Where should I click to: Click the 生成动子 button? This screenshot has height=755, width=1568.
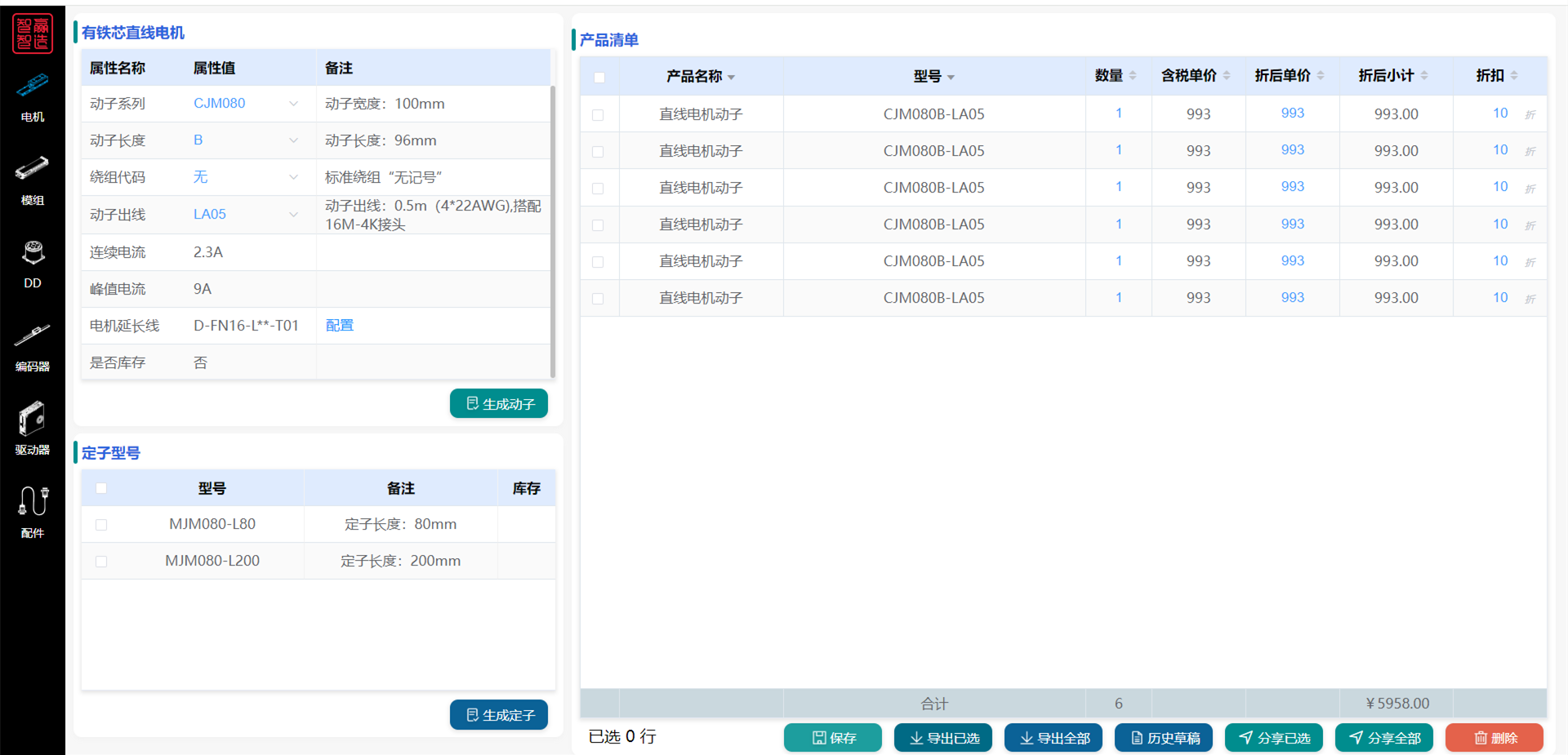click(499, 404)
